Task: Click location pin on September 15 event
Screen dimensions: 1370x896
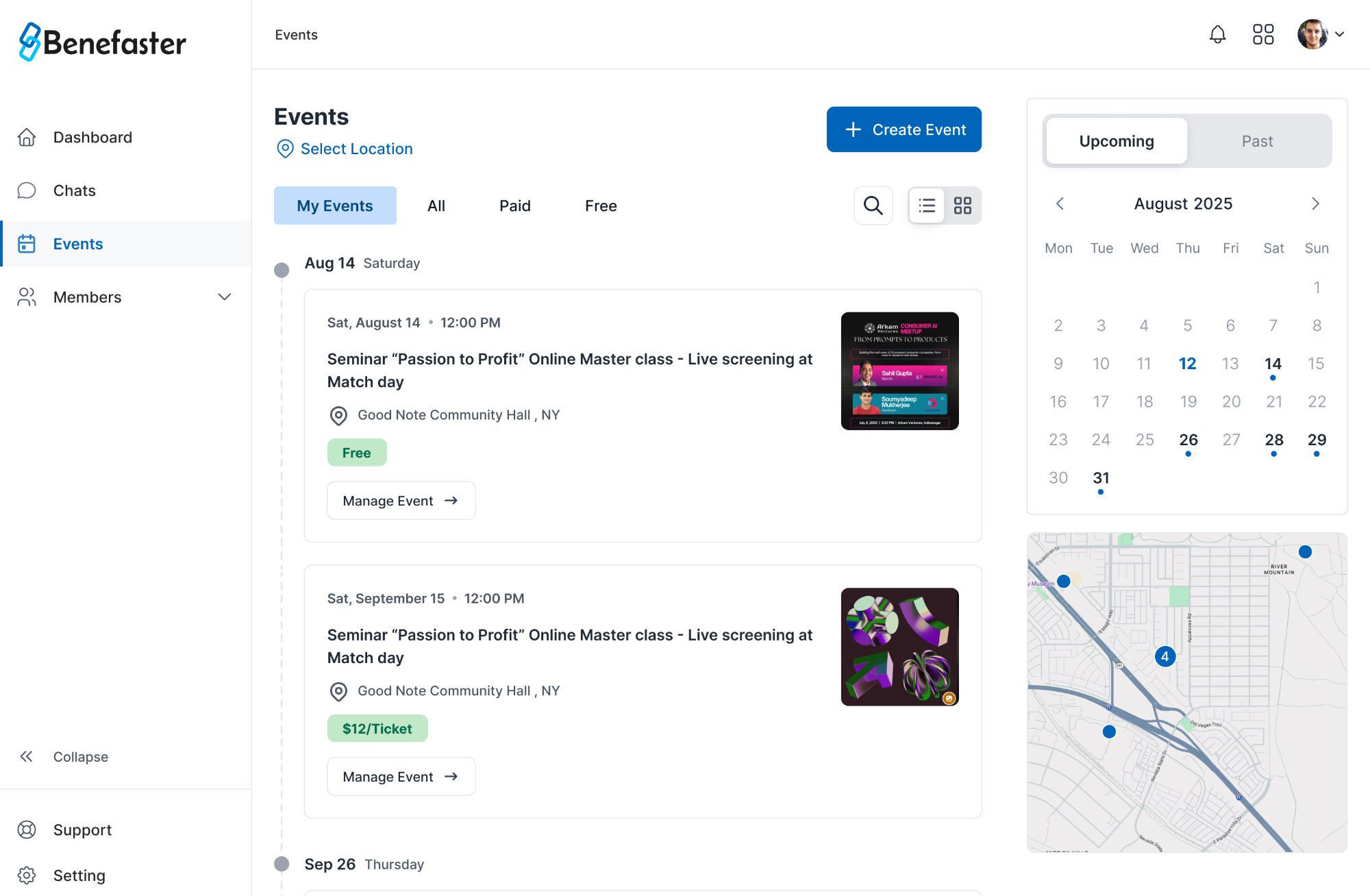Action: (x=338, y=691)
